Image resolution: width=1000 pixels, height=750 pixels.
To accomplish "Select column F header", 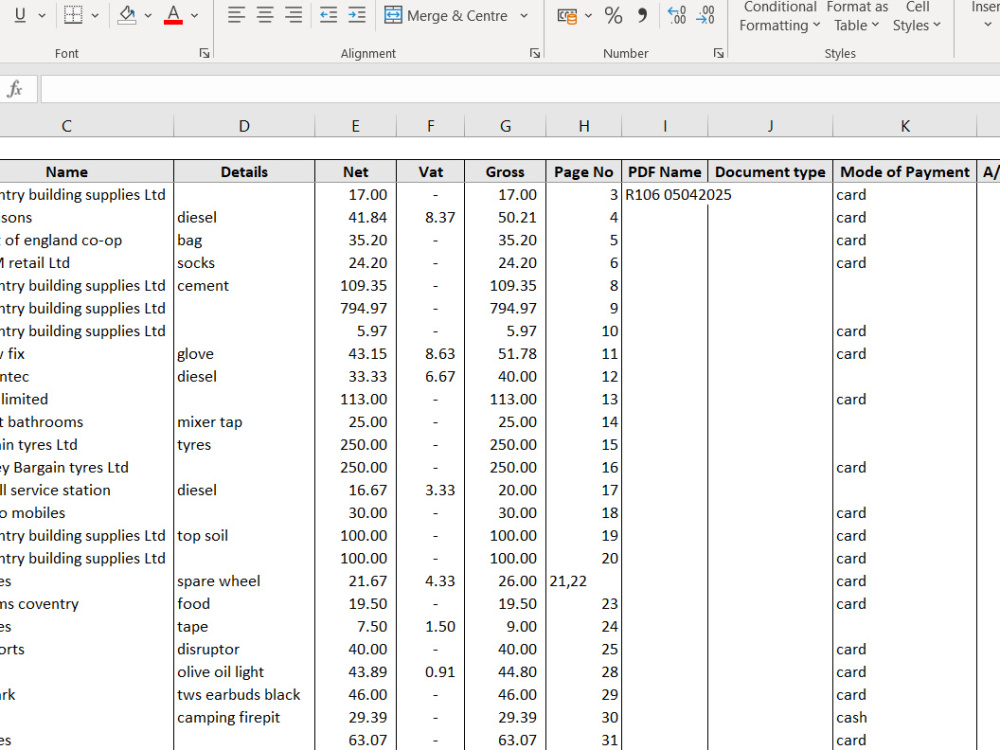I will 430,126.
